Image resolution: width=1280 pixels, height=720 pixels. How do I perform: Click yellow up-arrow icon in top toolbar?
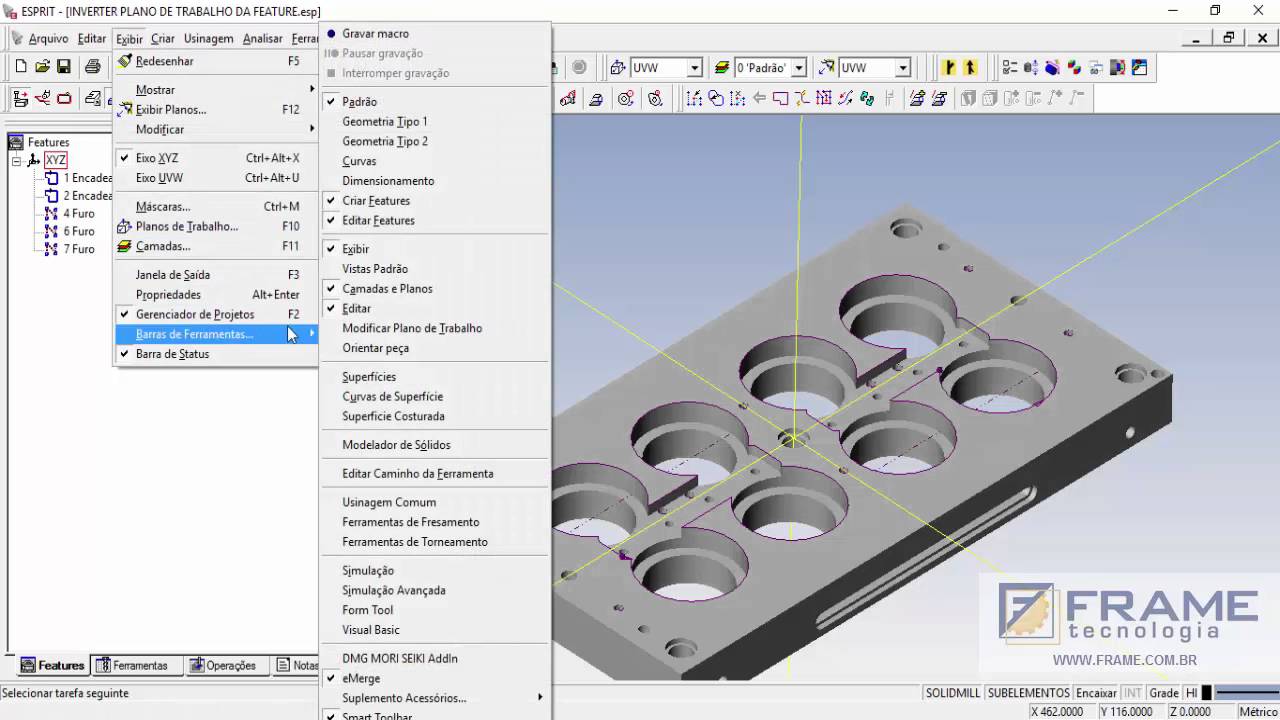[970, 67]
